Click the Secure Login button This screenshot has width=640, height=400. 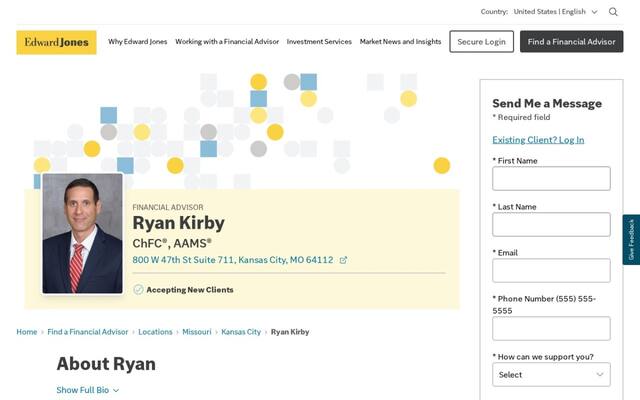tap(482, 42)
